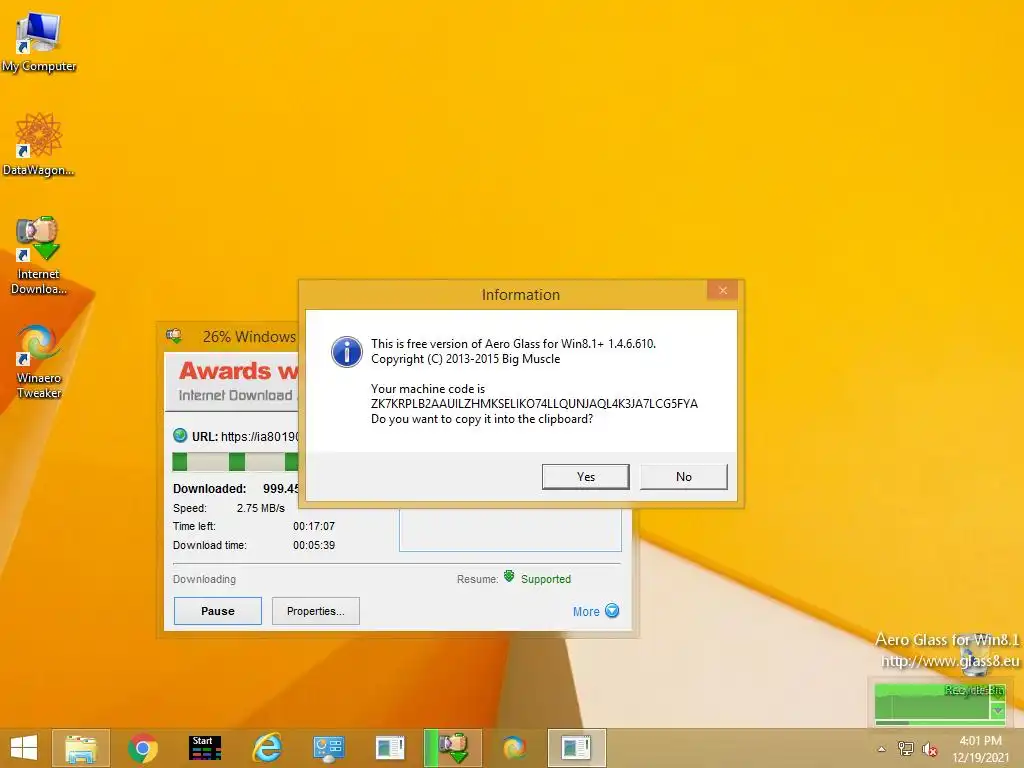Click the Speed 2.75 MB/s value
The height and width of the screenshot is (768, 1024).
261,508
